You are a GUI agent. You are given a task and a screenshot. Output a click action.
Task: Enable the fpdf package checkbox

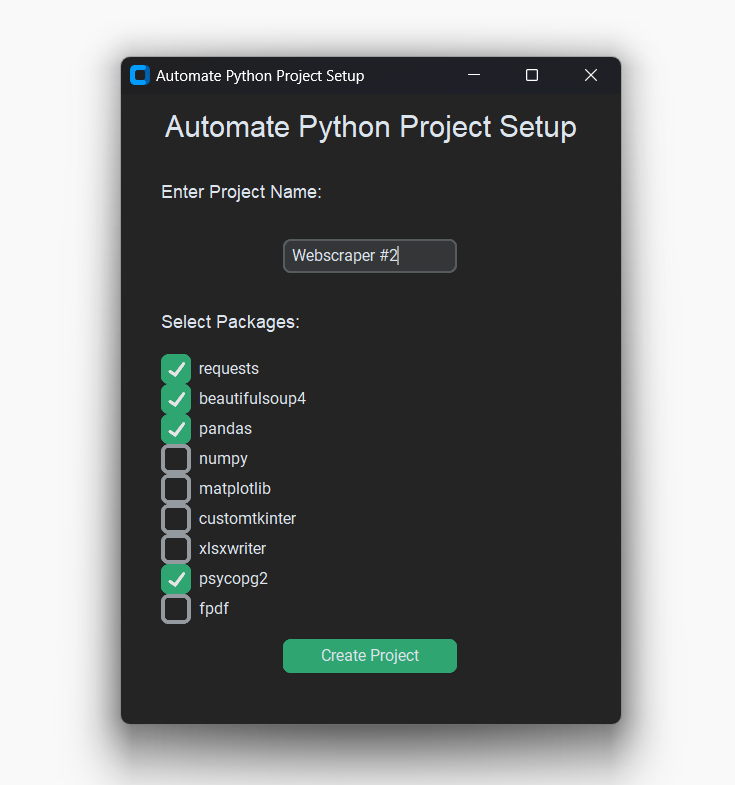[176, 609]
